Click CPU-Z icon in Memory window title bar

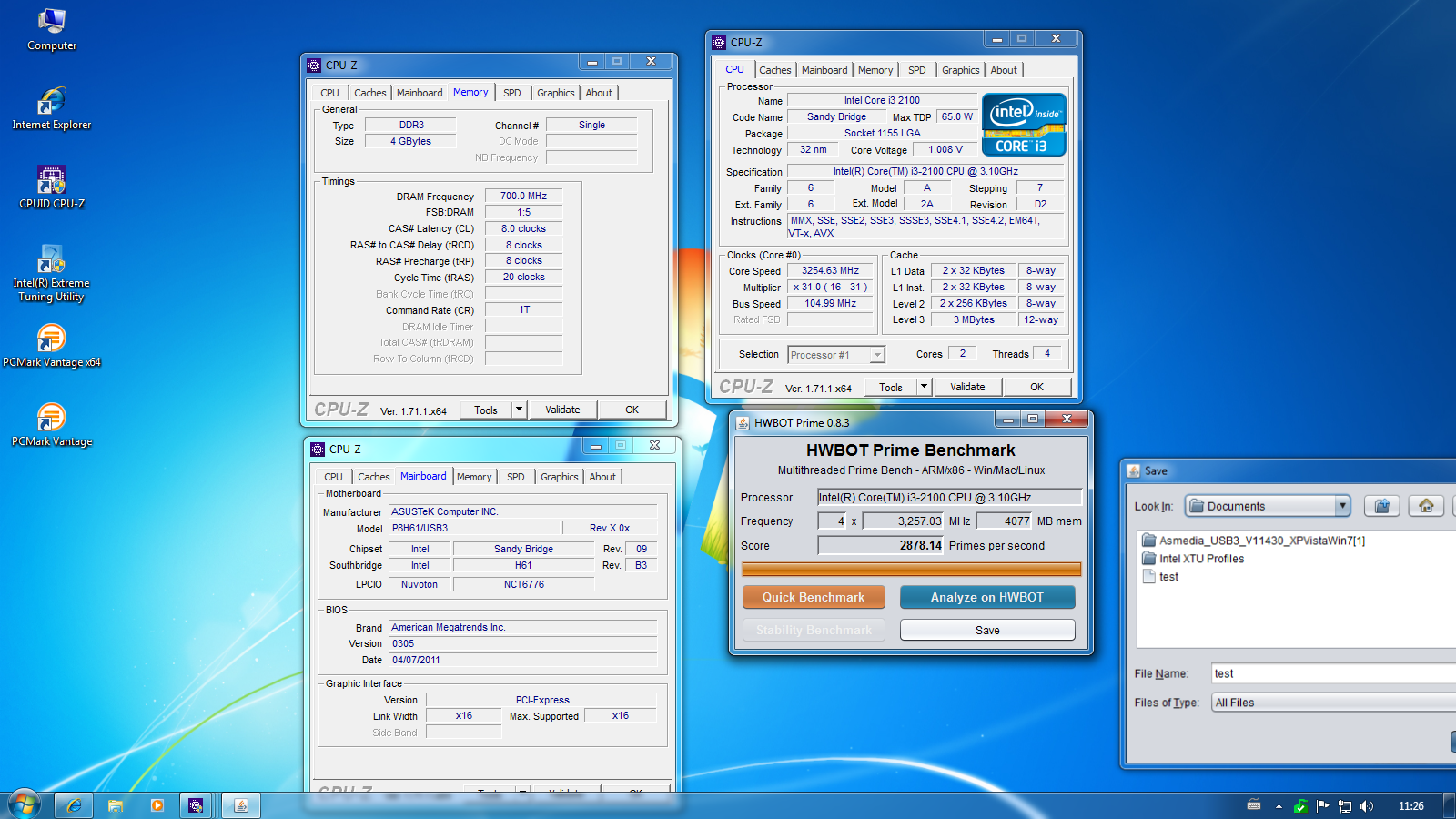(314, 66)
